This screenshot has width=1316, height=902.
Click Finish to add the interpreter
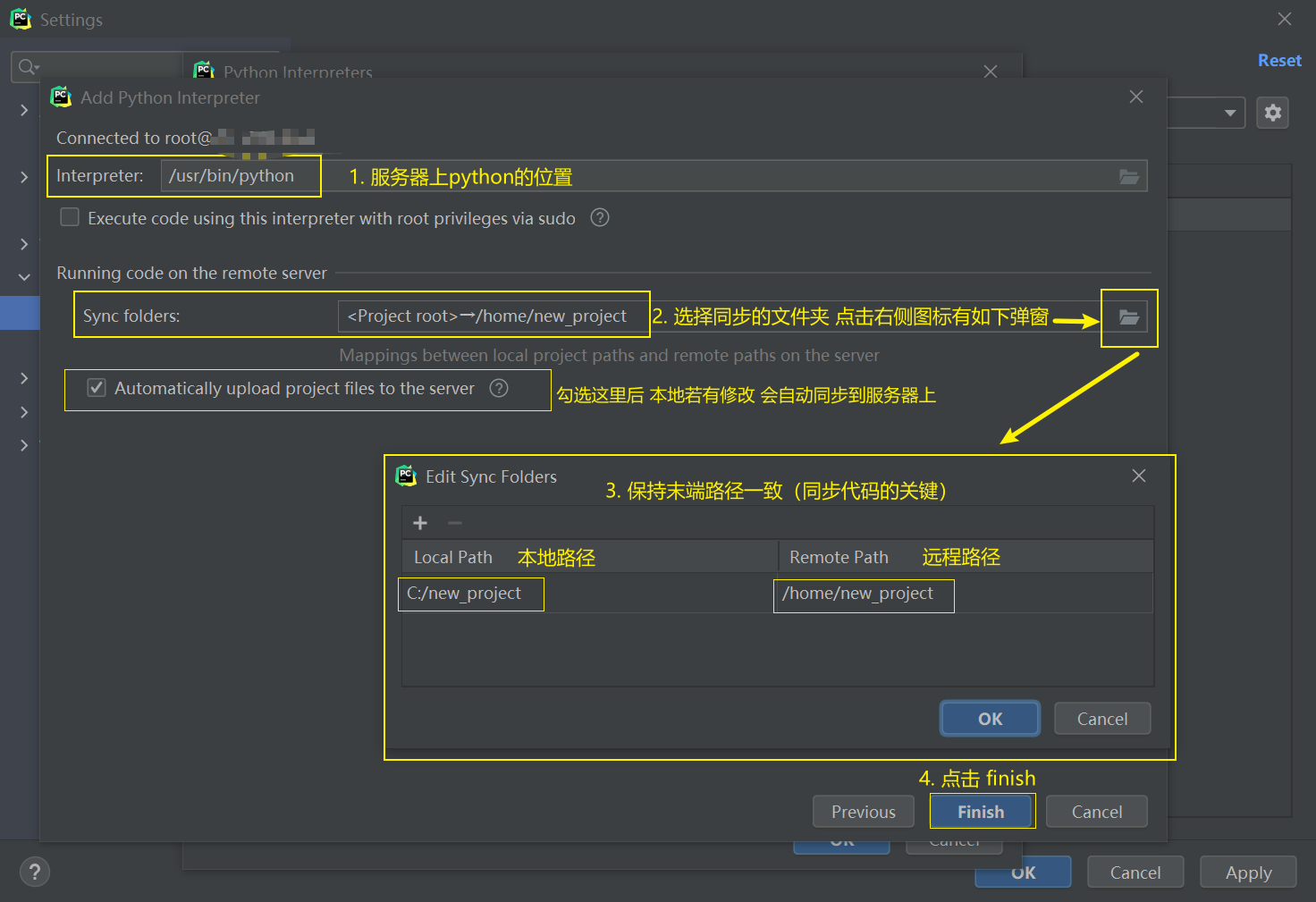tap(981, 812)
